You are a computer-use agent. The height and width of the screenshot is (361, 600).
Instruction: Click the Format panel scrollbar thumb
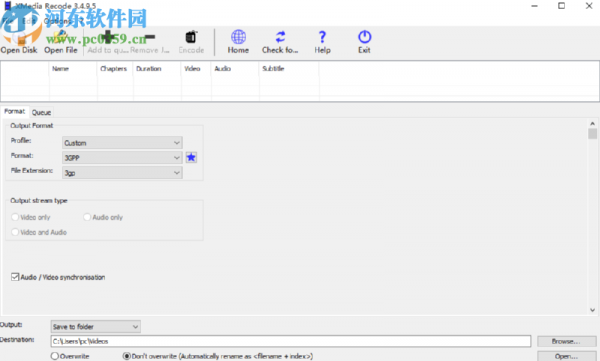(x=592, y=134)
